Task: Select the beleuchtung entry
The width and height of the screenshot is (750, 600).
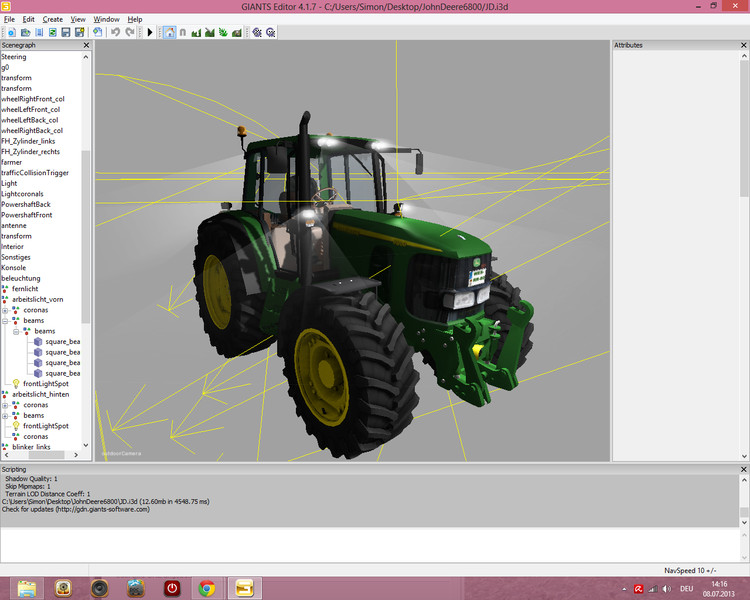Action: (x=21, y=278)
